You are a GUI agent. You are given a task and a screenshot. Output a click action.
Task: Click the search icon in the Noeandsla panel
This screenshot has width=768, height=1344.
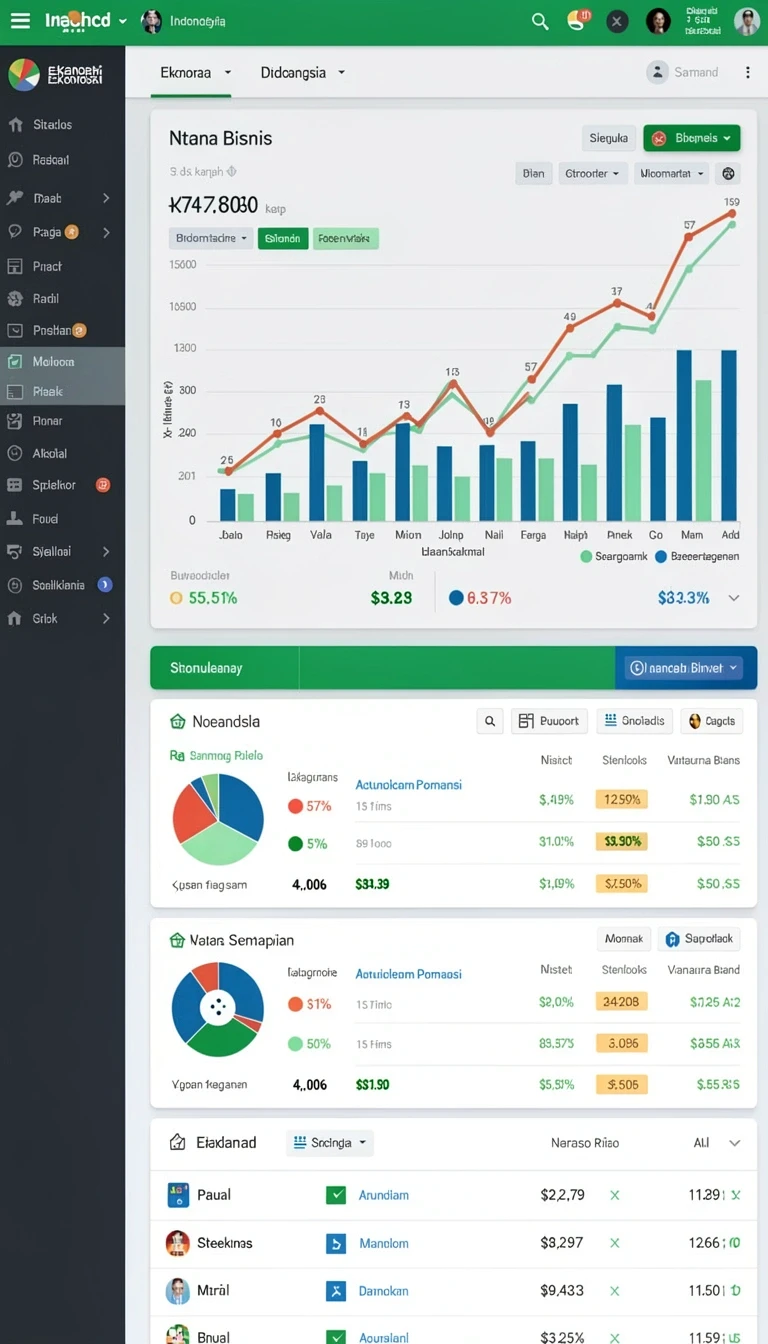click(490, 721)
